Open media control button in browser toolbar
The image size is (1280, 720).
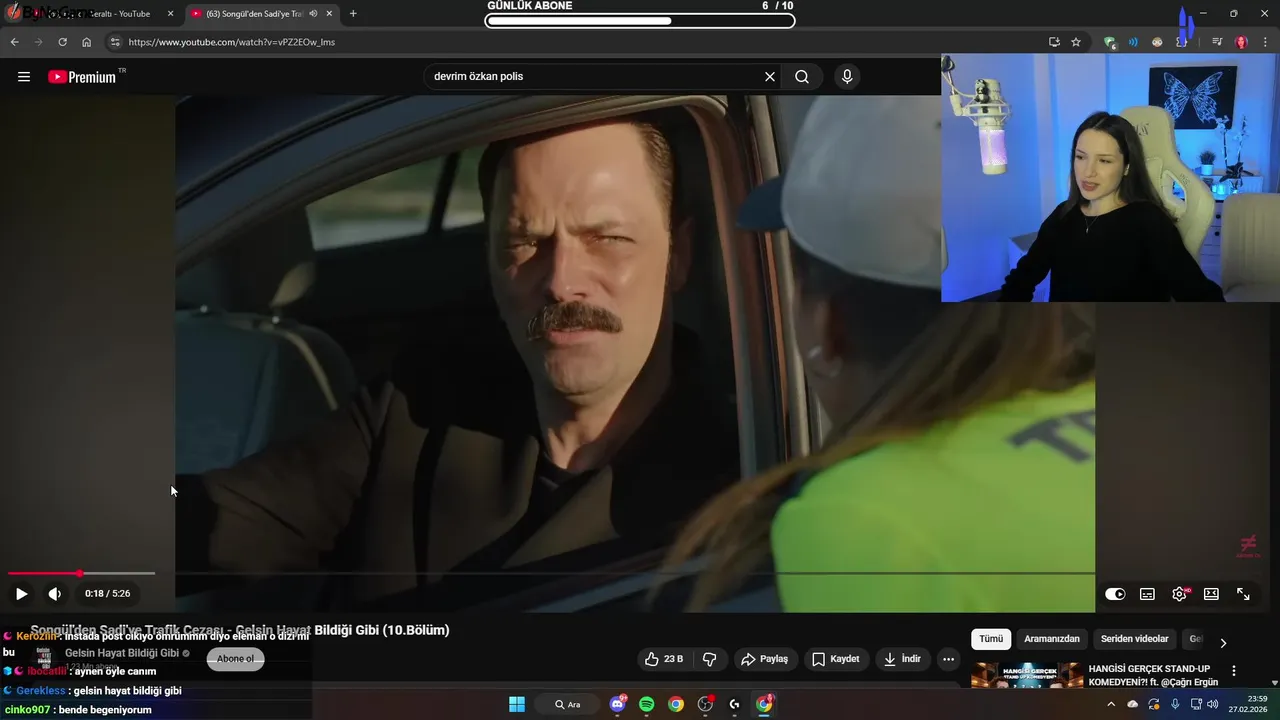(1217, 42)
